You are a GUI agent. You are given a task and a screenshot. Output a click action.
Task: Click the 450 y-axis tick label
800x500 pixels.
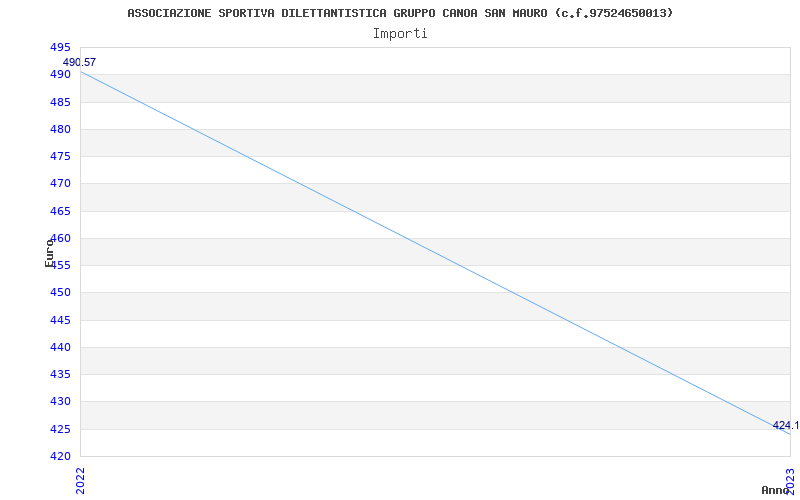[x=60, y=293]
